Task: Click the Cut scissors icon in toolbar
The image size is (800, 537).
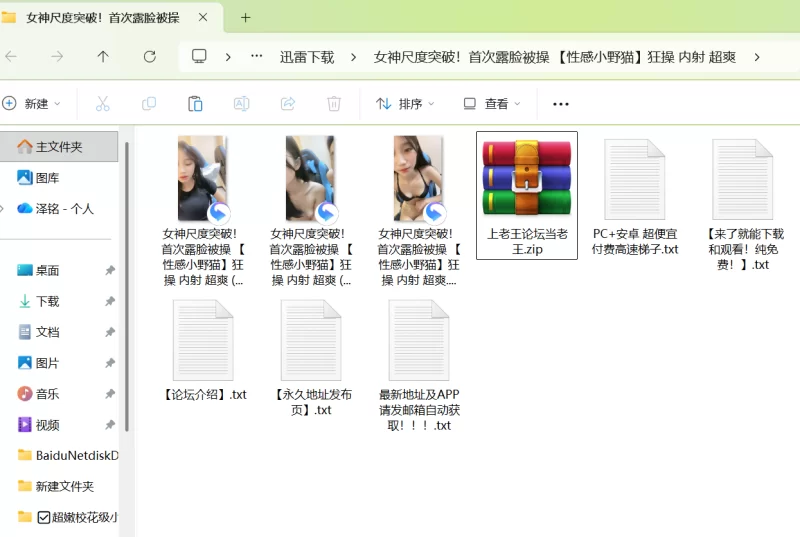Action: [102, 104]
